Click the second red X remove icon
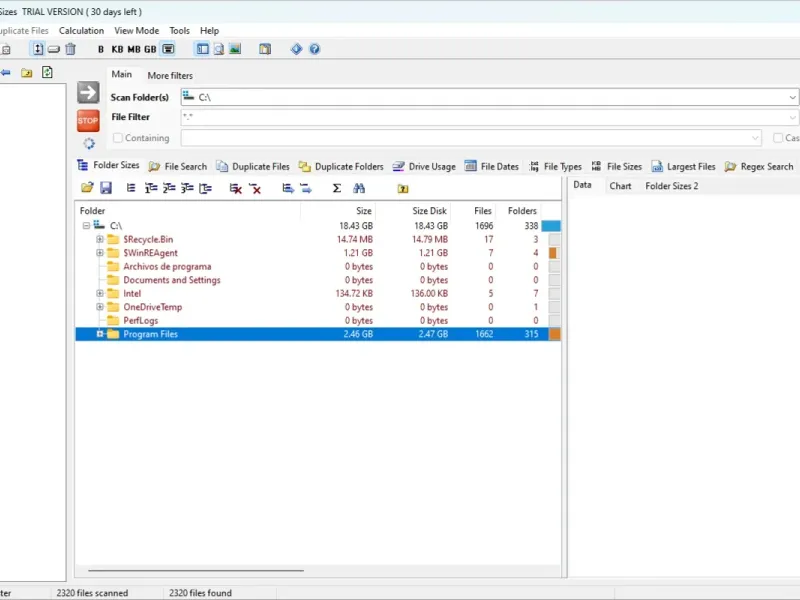Image resolution: width=800 pixels, height=600 pixels. 255,189
